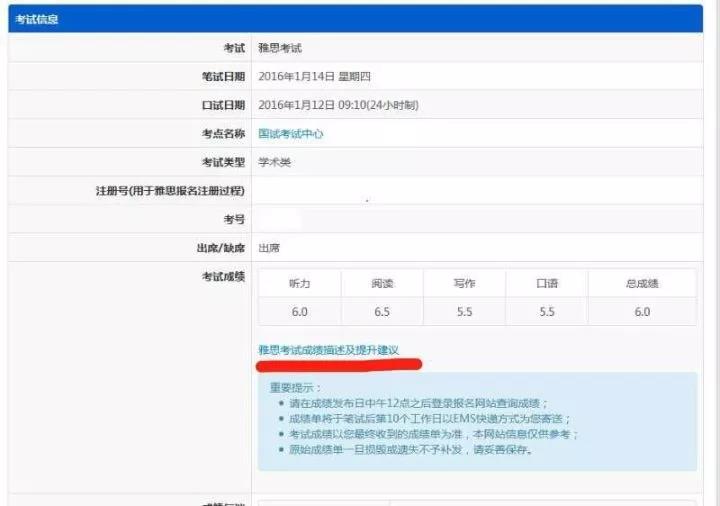Click the 6.0 score under 总成绩
720x506 pixels.
(x=641, y=312)
